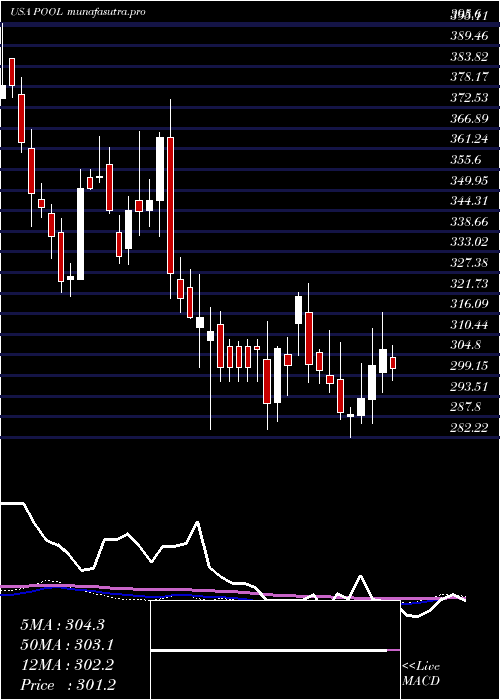500x700 pixels.
Task: Select the 366.89 price label
Action: (469, 119)
